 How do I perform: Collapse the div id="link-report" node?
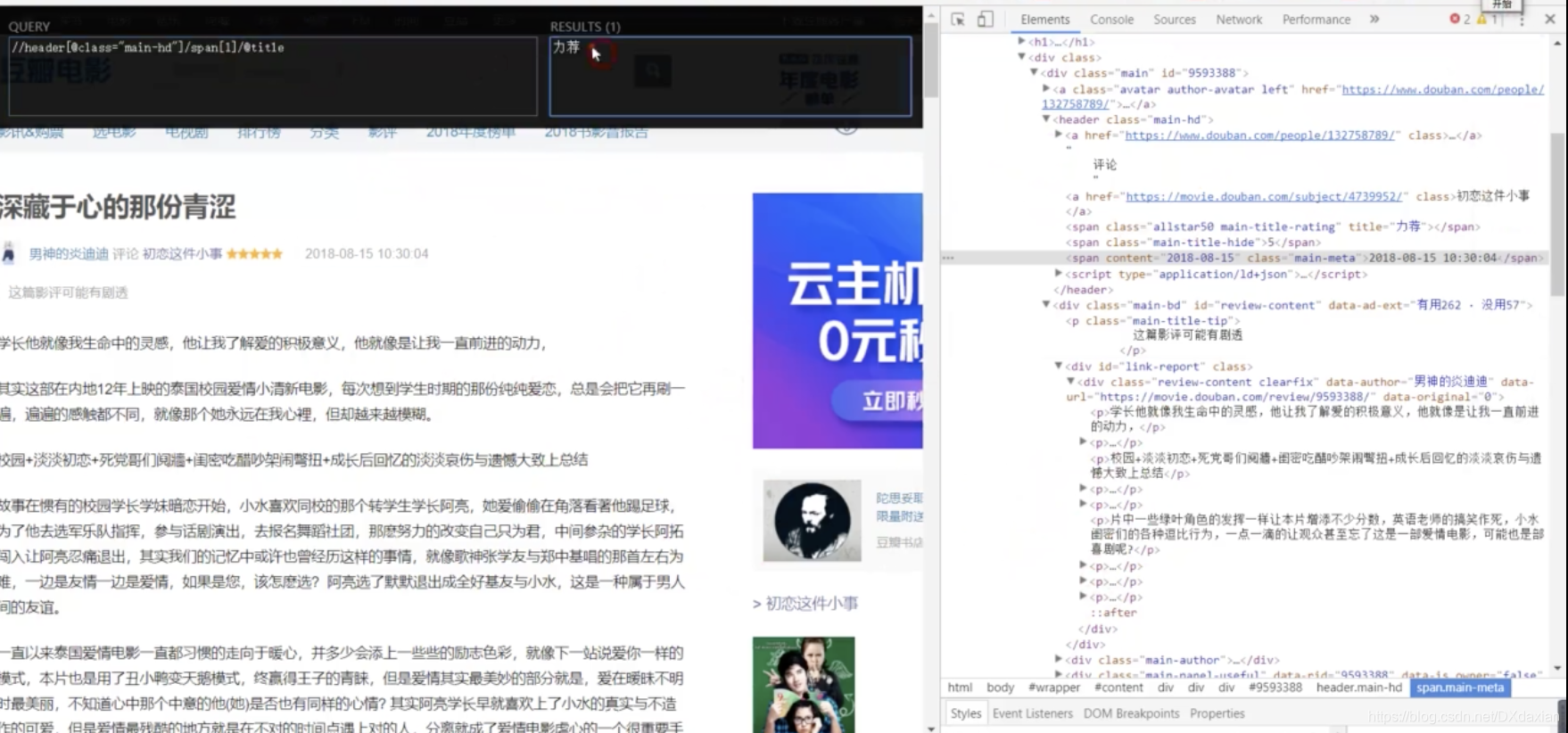click(1059, 366)
